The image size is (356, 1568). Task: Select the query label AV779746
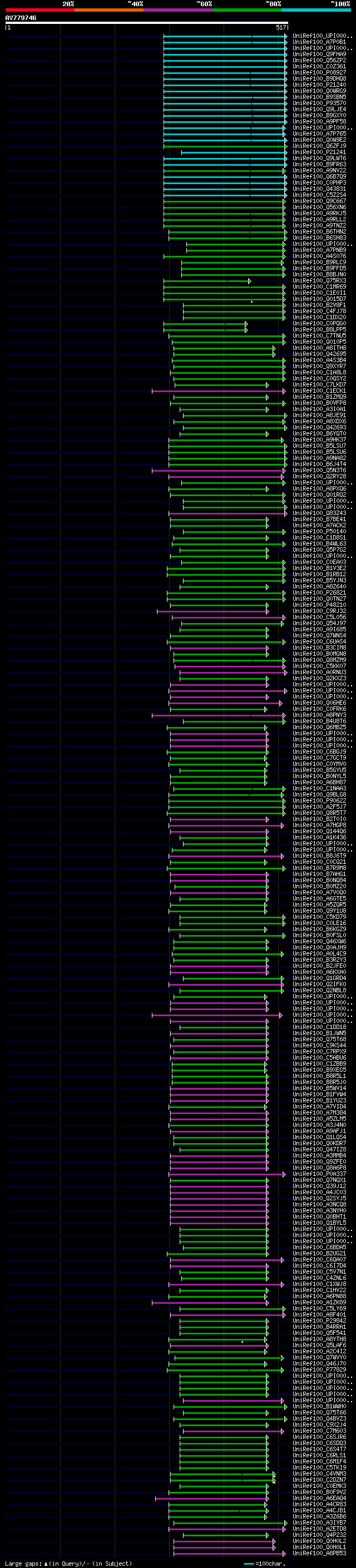(21, 18)
